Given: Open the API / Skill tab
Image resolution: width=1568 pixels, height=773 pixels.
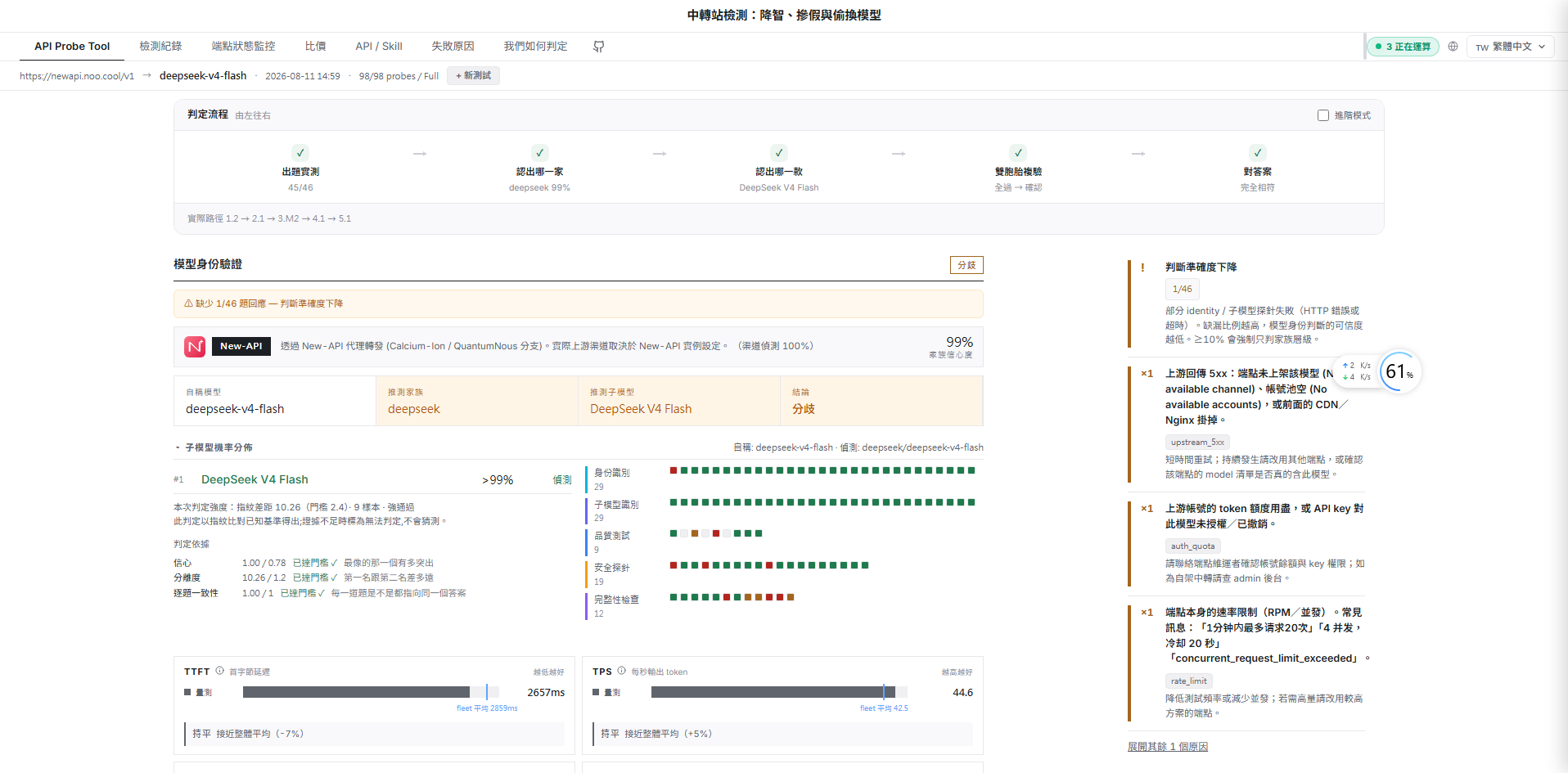Looking at the screenshot, I should click(x=379, y=47).
